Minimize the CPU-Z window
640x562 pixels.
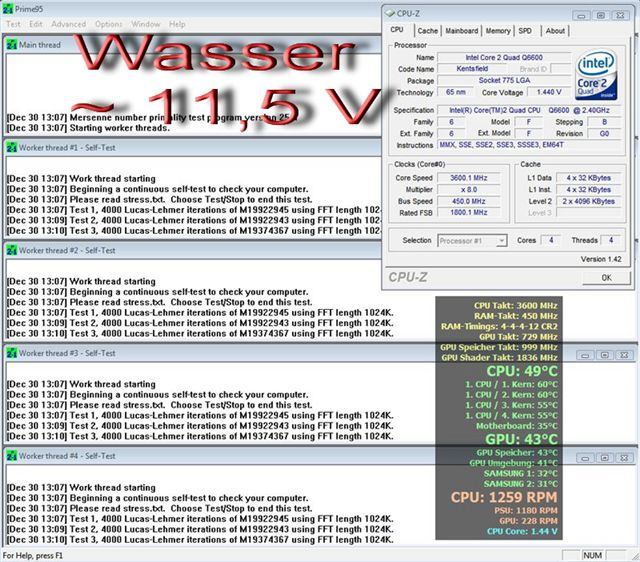[x=581, y=16]
